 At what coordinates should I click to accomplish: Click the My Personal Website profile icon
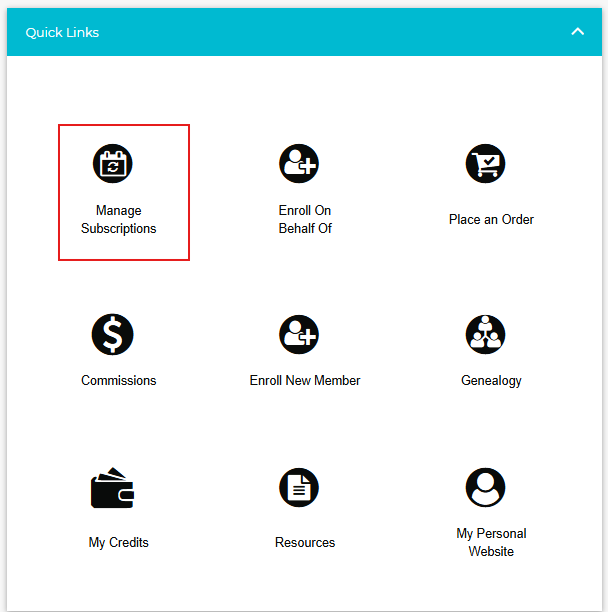click(x=485, y=487)
